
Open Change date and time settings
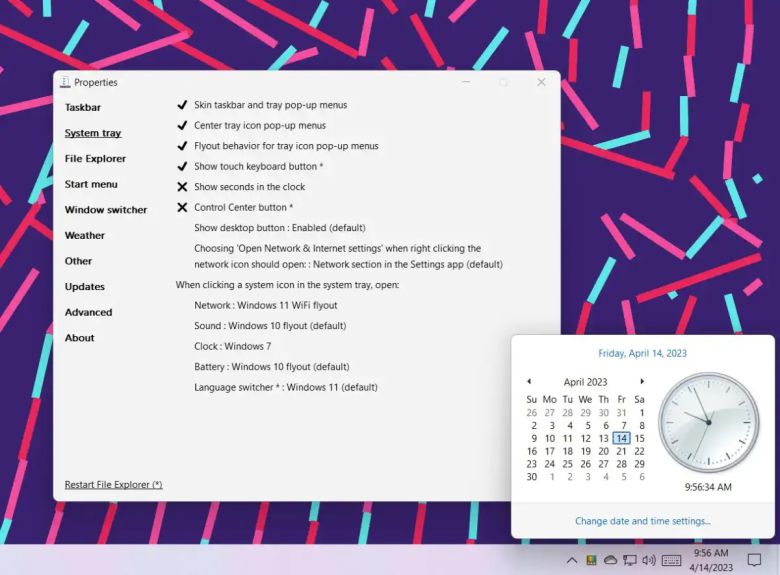[642, 521]
